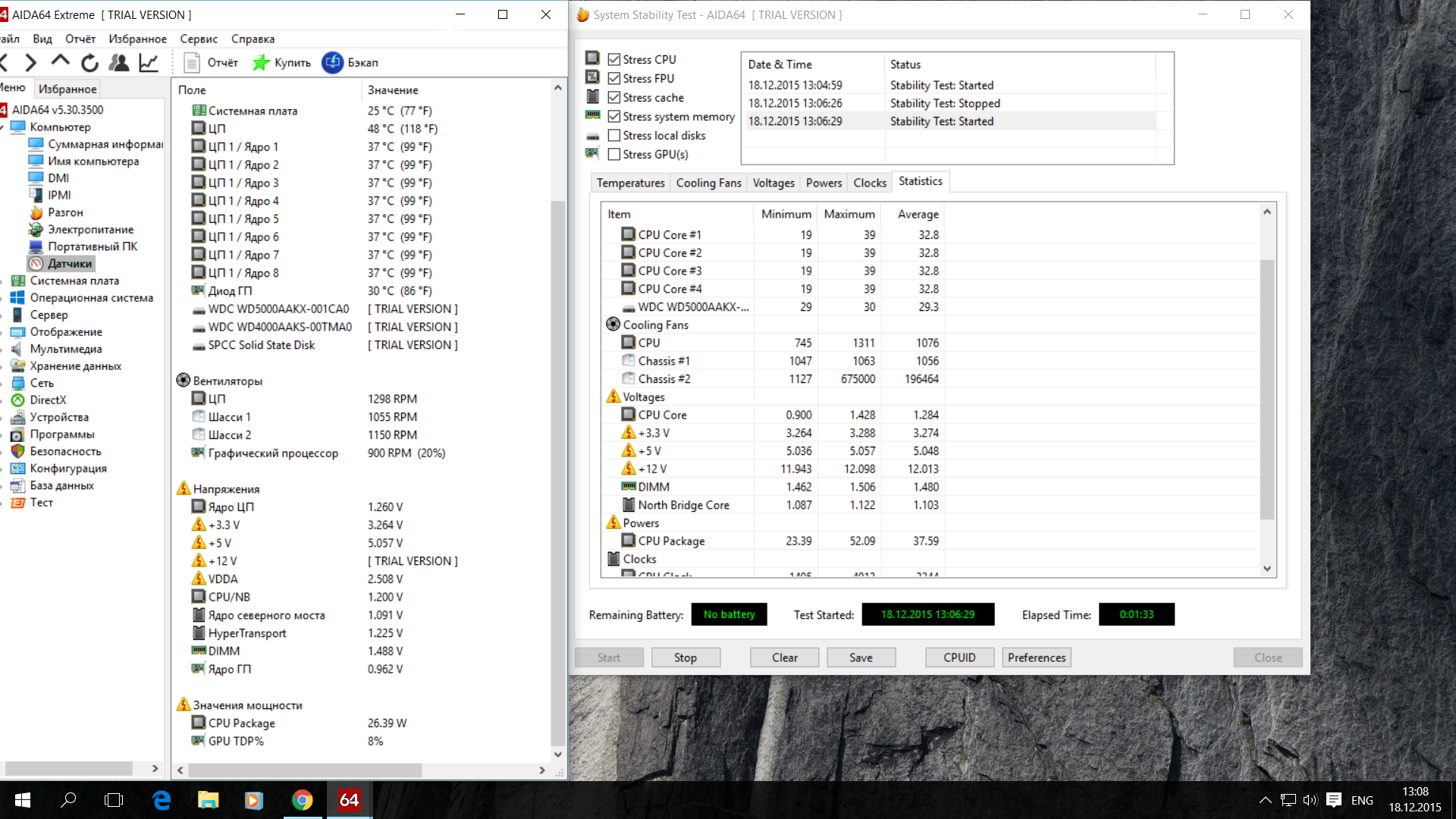Open the Сервис menu
The height and width of the screenshot is (819, 1456).
click(199, 39)
